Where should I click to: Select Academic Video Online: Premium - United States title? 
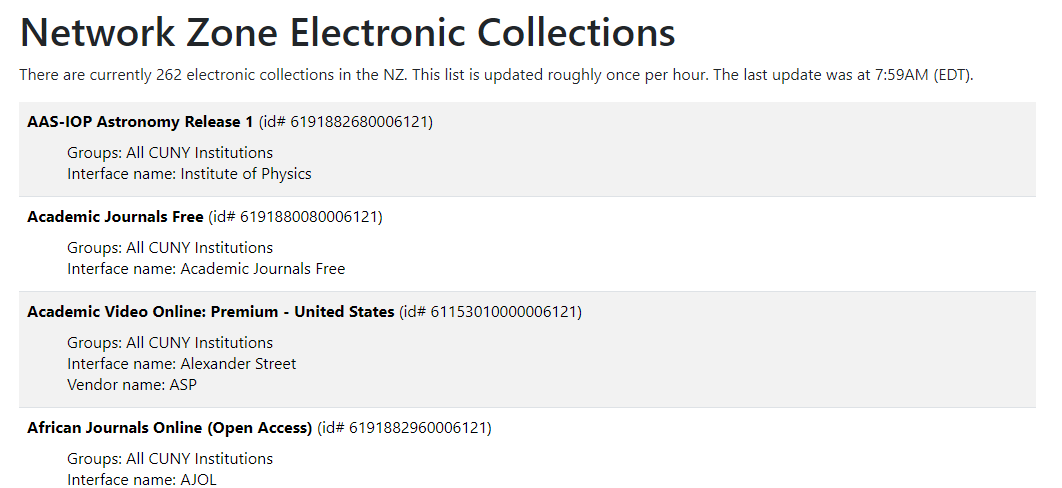point(210,312)
